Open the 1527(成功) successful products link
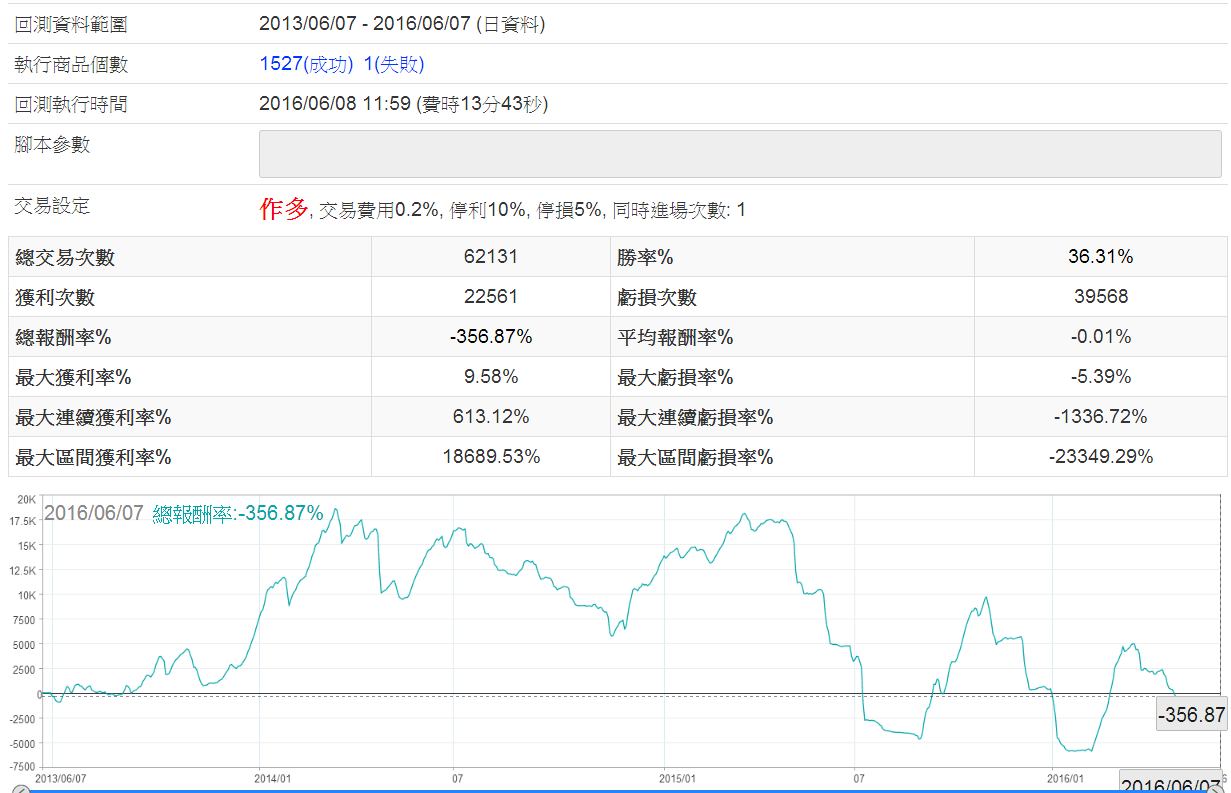1231x793 pixels. [306, 64]
